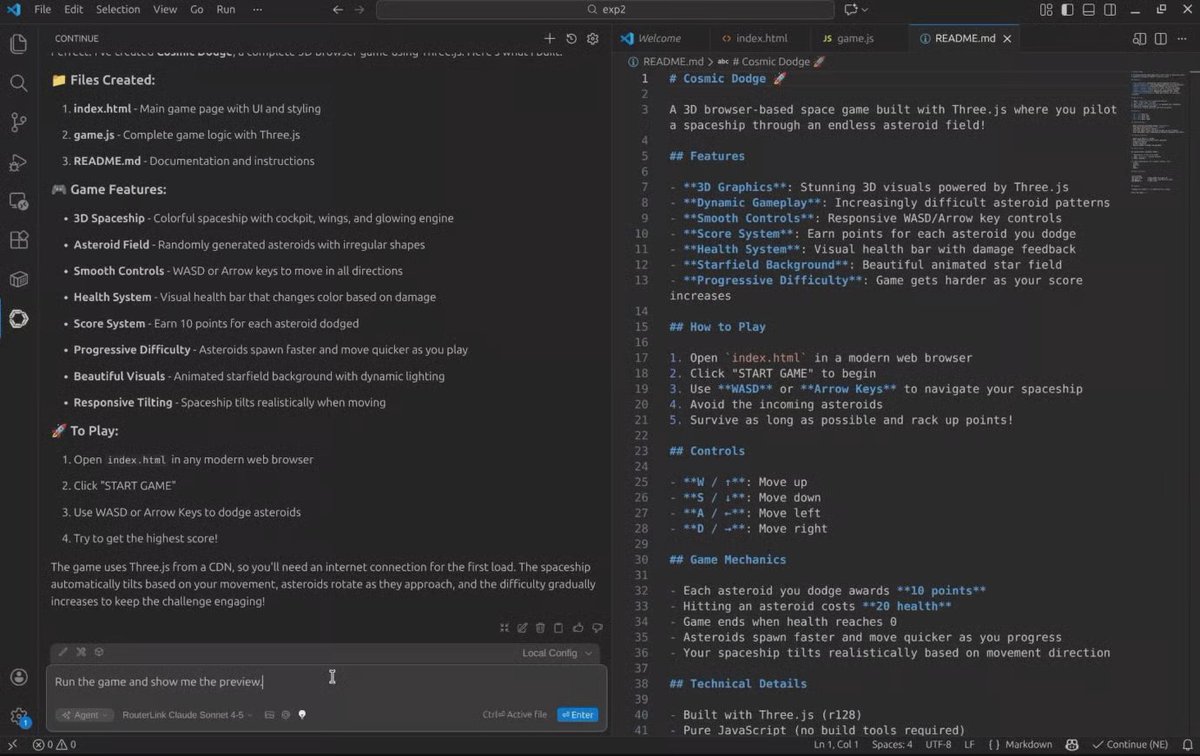Click the chat message input field

click(327, 682)
